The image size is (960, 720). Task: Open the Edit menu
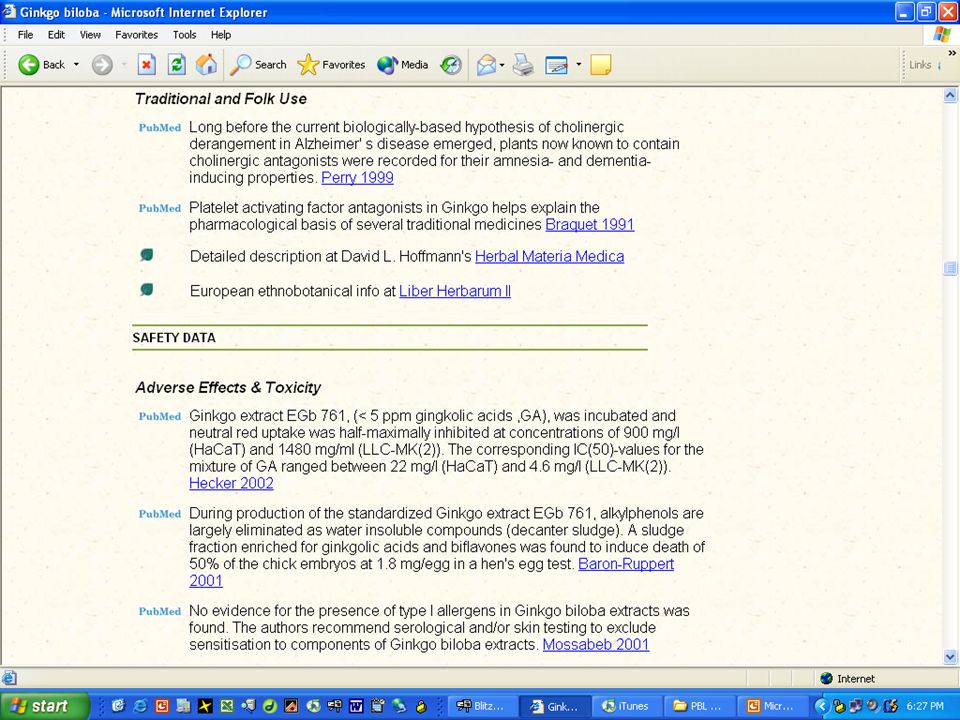56,35
